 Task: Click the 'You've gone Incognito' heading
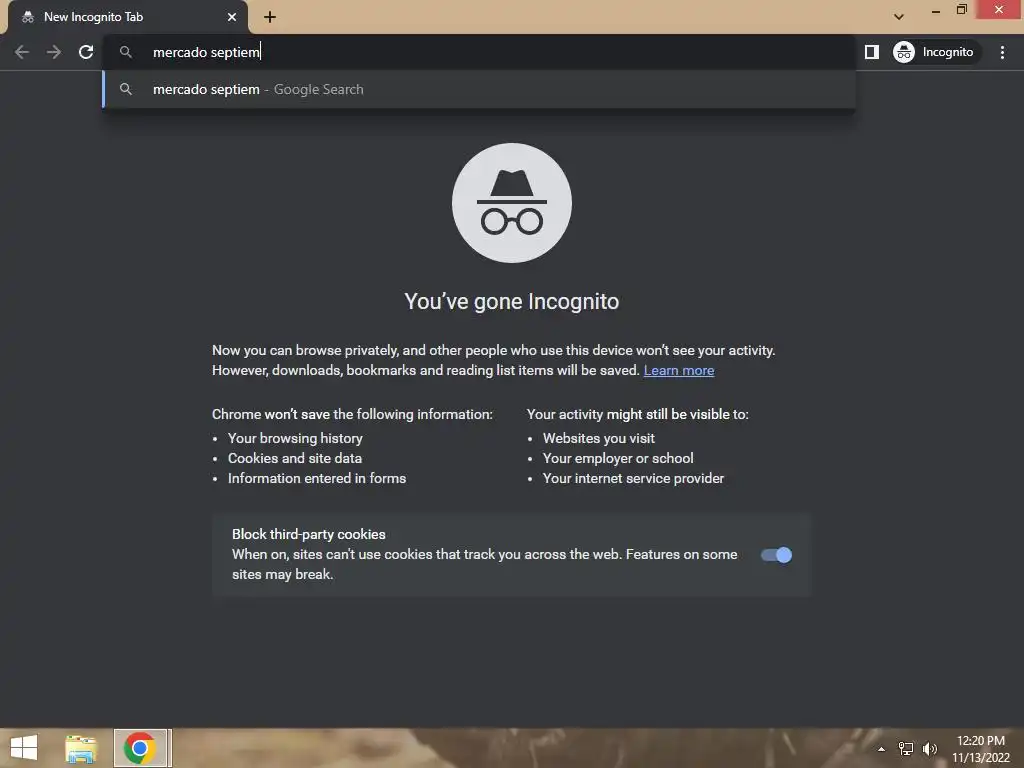click(512, 302)
